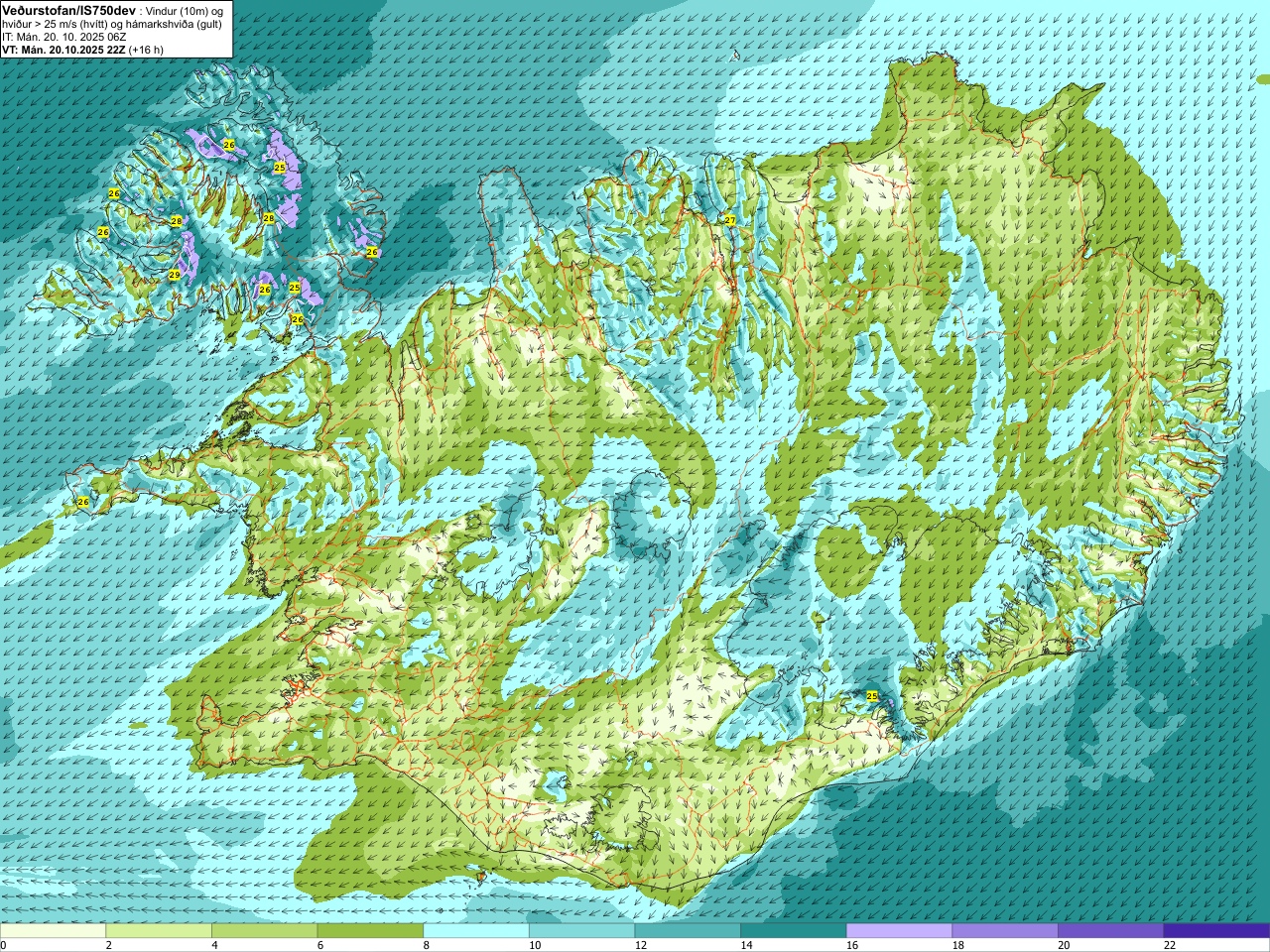Image resolution: width=1270 pixels, height=952 pixels.
Task: Click the legend scale label 0
Action: tap(3, 945)
